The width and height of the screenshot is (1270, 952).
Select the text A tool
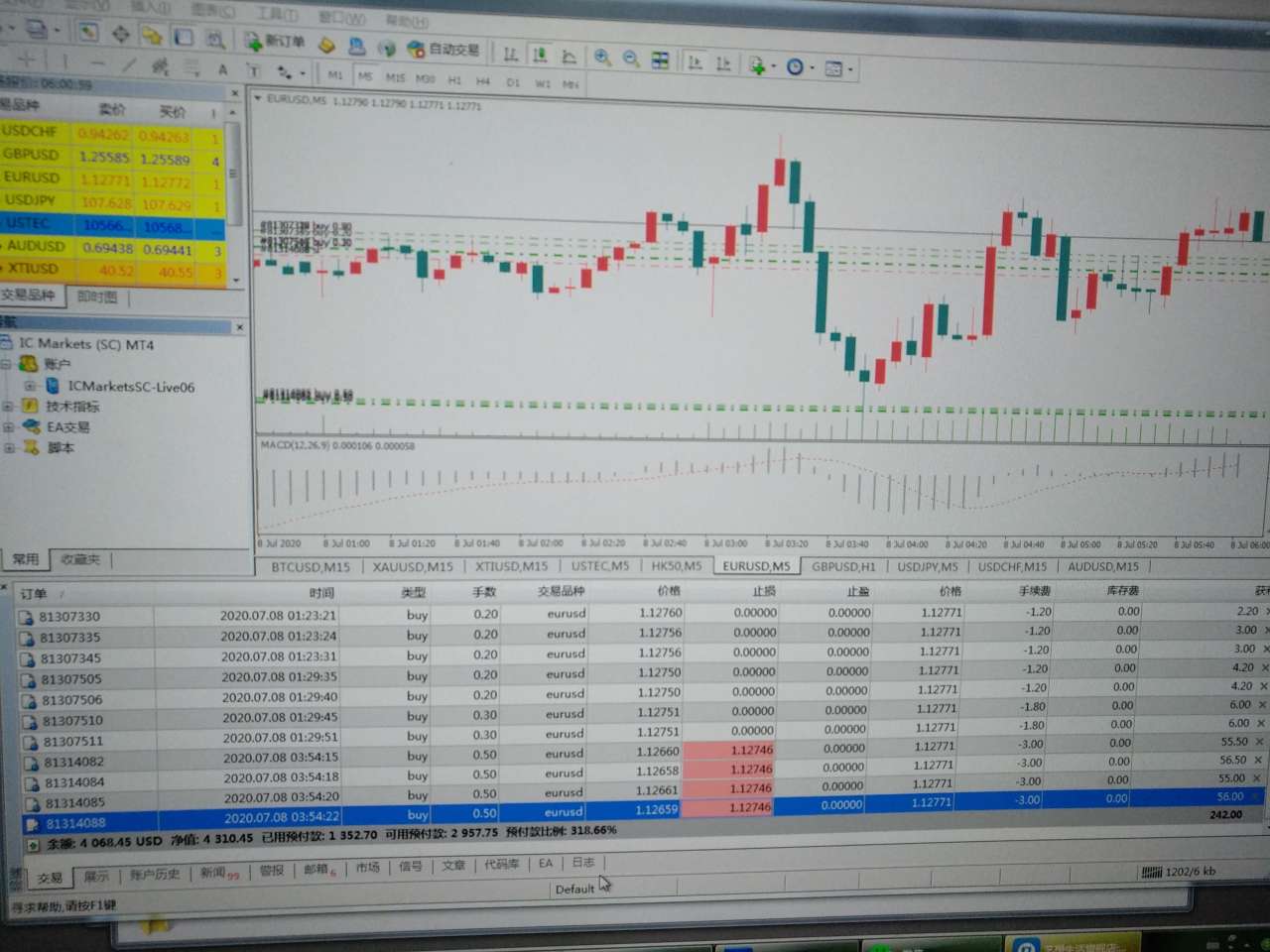pos(222,69)
